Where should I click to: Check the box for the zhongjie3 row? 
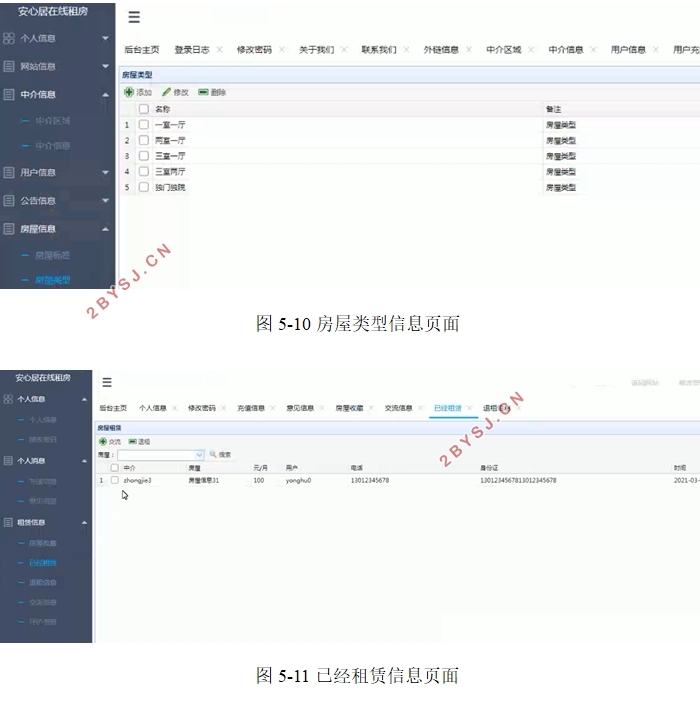click(x=115, y=480)
